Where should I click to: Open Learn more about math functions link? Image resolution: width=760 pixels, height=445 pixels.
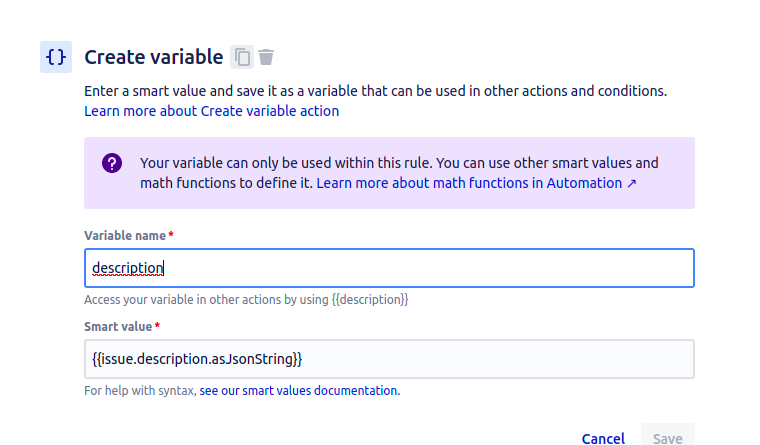(x=476, y=183)
